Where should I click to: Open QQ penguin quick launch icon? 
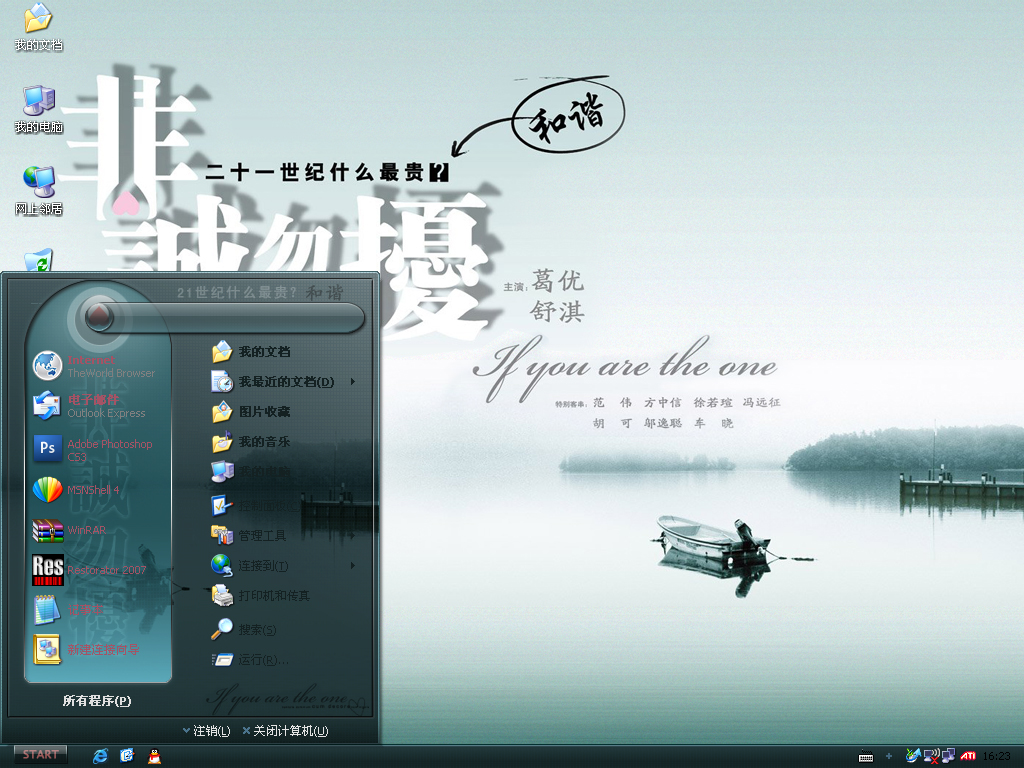(x=154, y=756)
